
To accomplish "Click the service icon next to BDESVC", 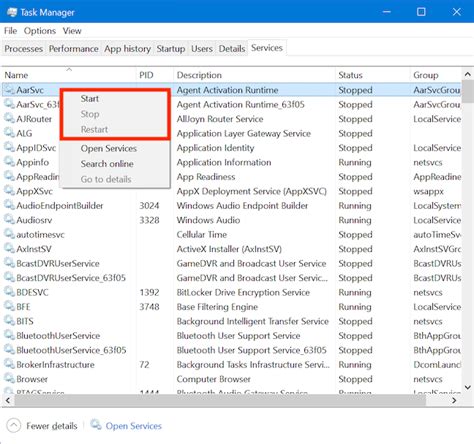I will tap(9, 292).
